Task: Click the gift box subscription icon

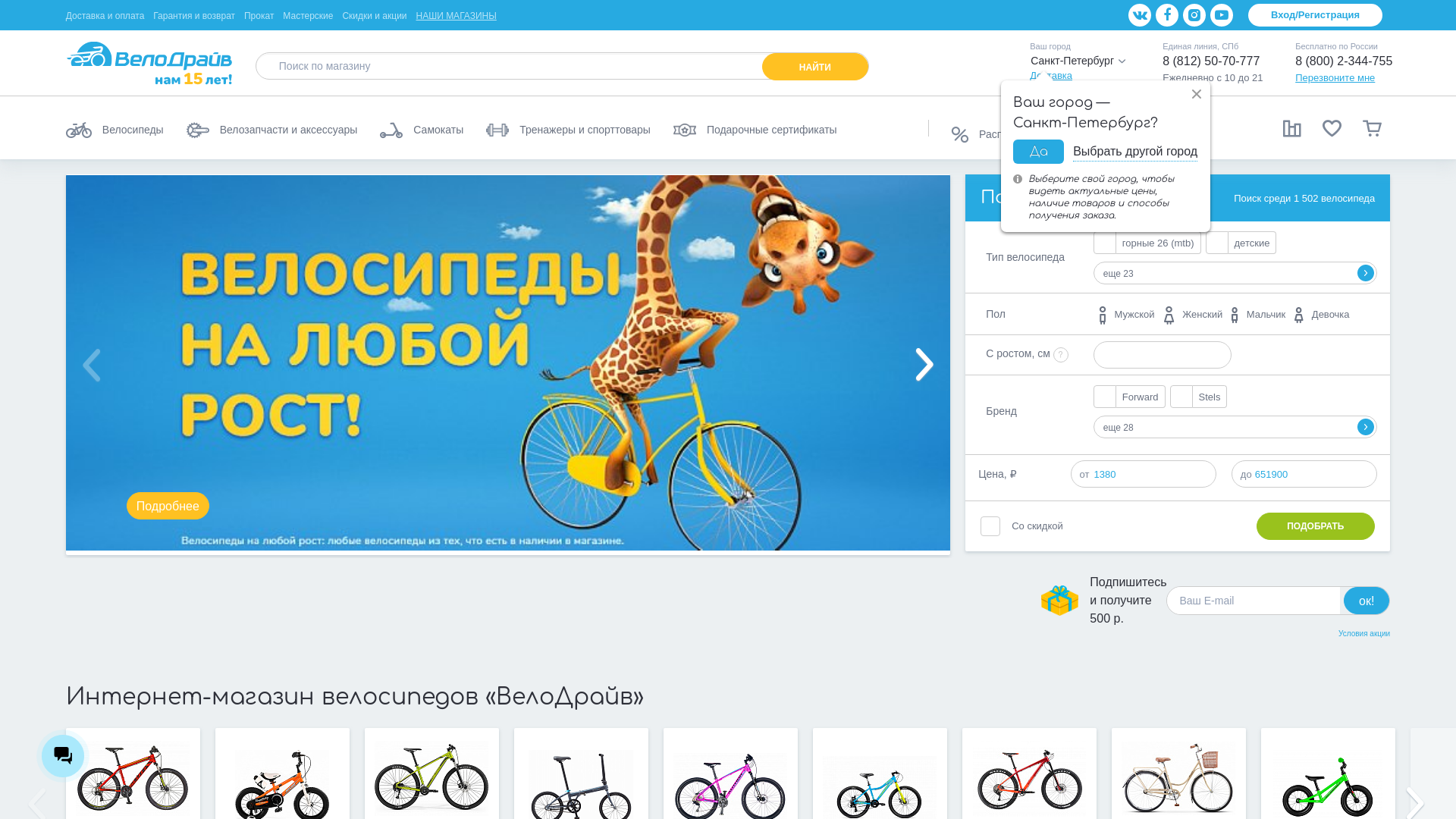Action: tap(1059, 600)
